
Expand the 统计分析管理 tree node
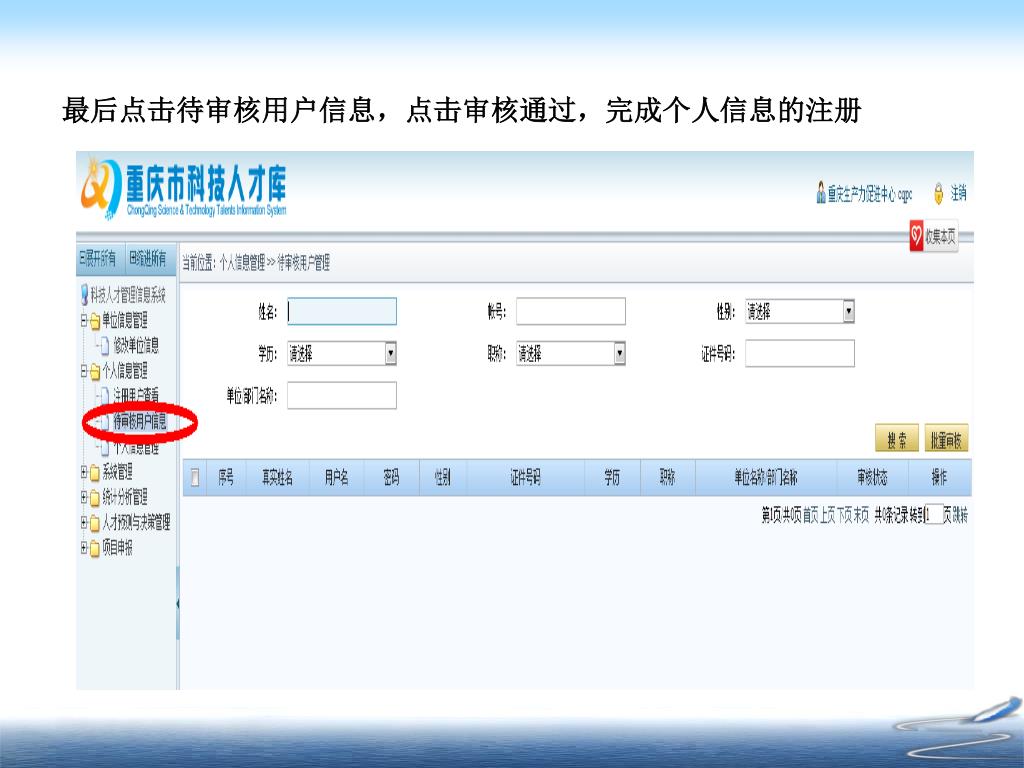coord(84,497)
